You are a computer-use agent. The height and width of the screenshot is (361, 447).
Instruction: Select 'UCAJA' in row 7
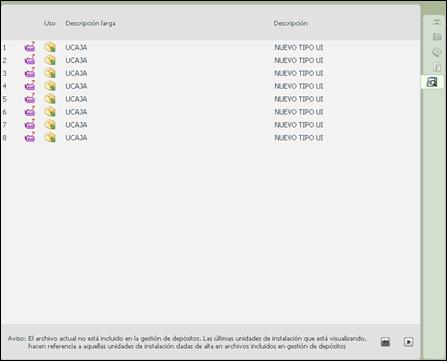(x=76, y=125)
